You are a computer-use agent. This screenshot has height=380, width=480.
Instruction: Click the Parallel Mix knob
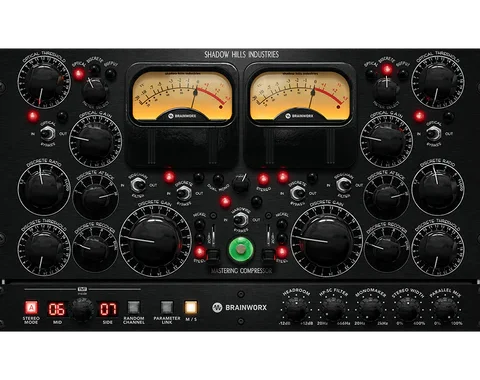445,309
